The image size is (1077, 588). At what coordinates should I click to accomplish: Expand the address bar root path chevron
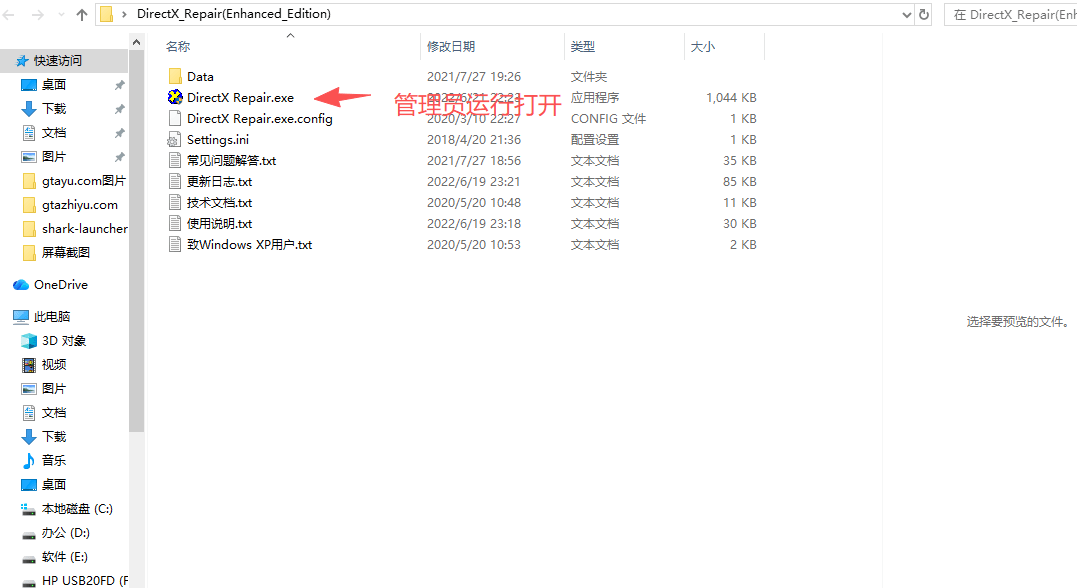pyautogui.click(x=124, y=14)
